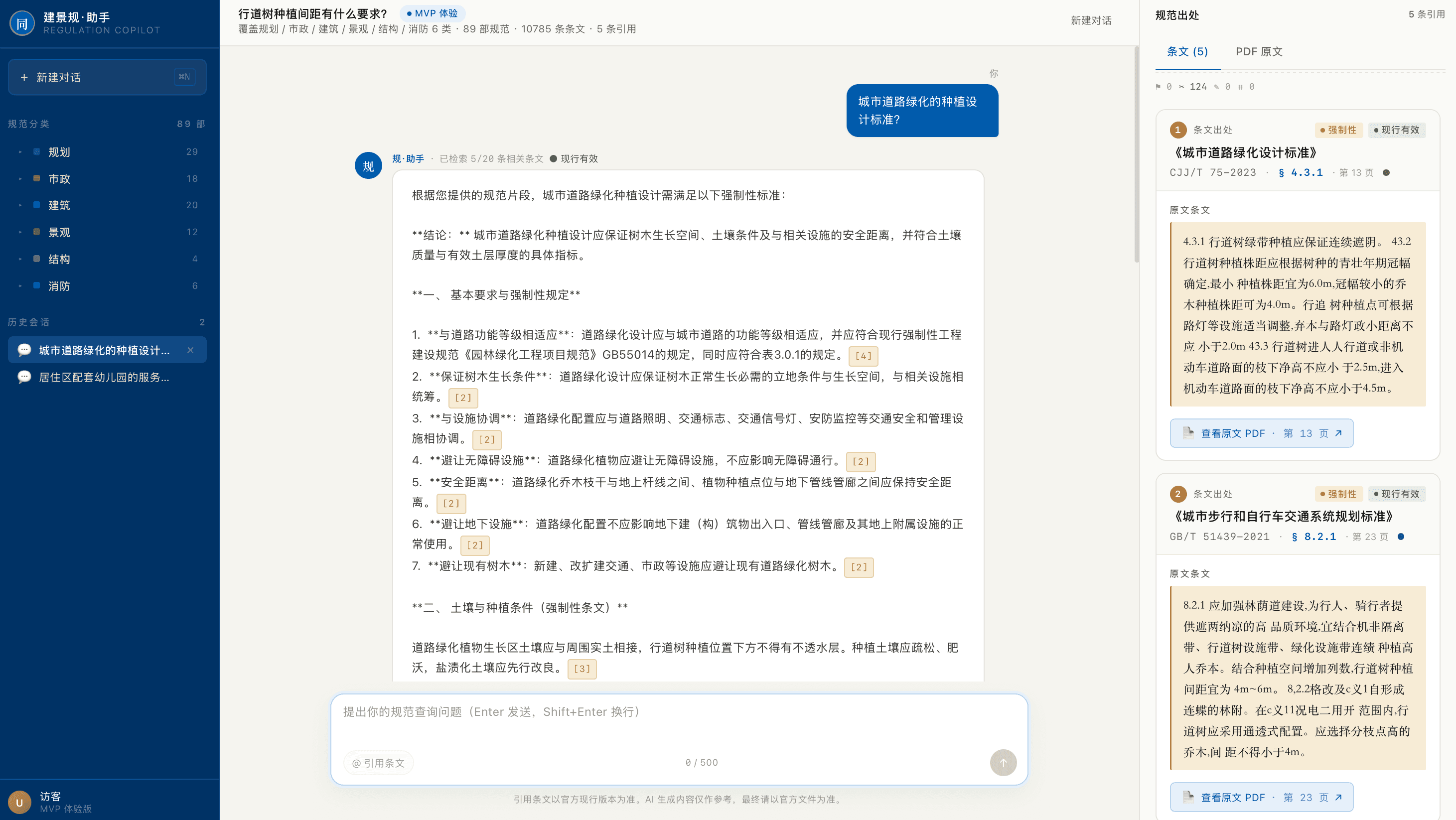Open citation [4] in item 1

coord(863,356)
